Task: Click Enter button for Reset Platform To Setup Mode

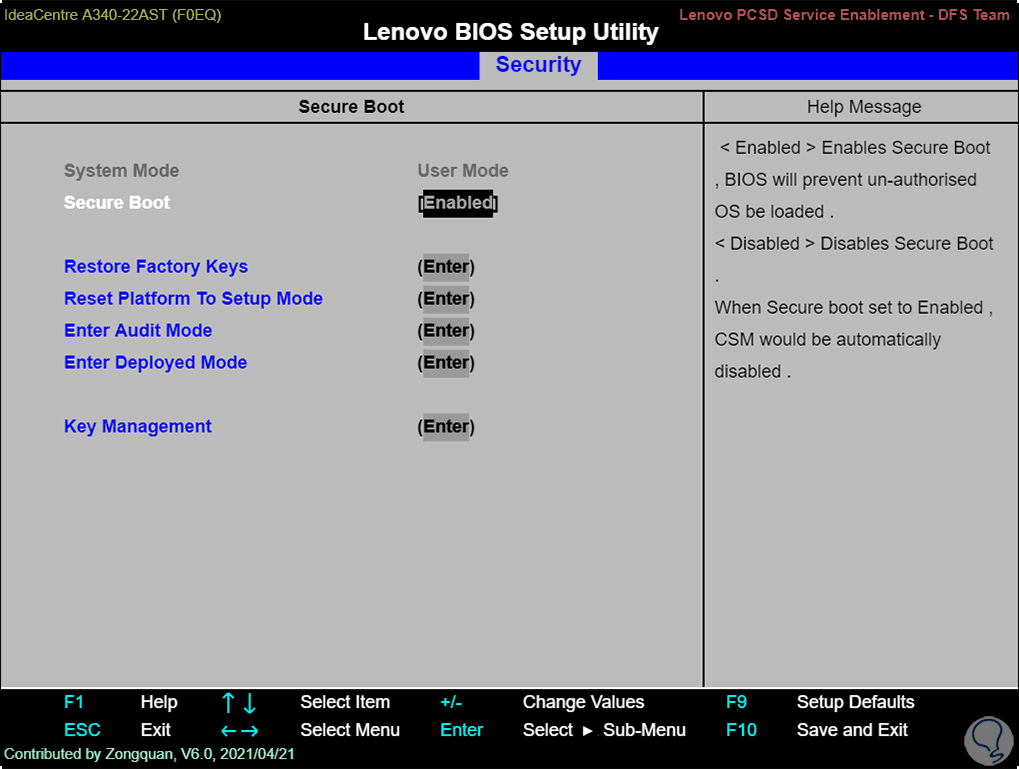Action: coord(446,299)
